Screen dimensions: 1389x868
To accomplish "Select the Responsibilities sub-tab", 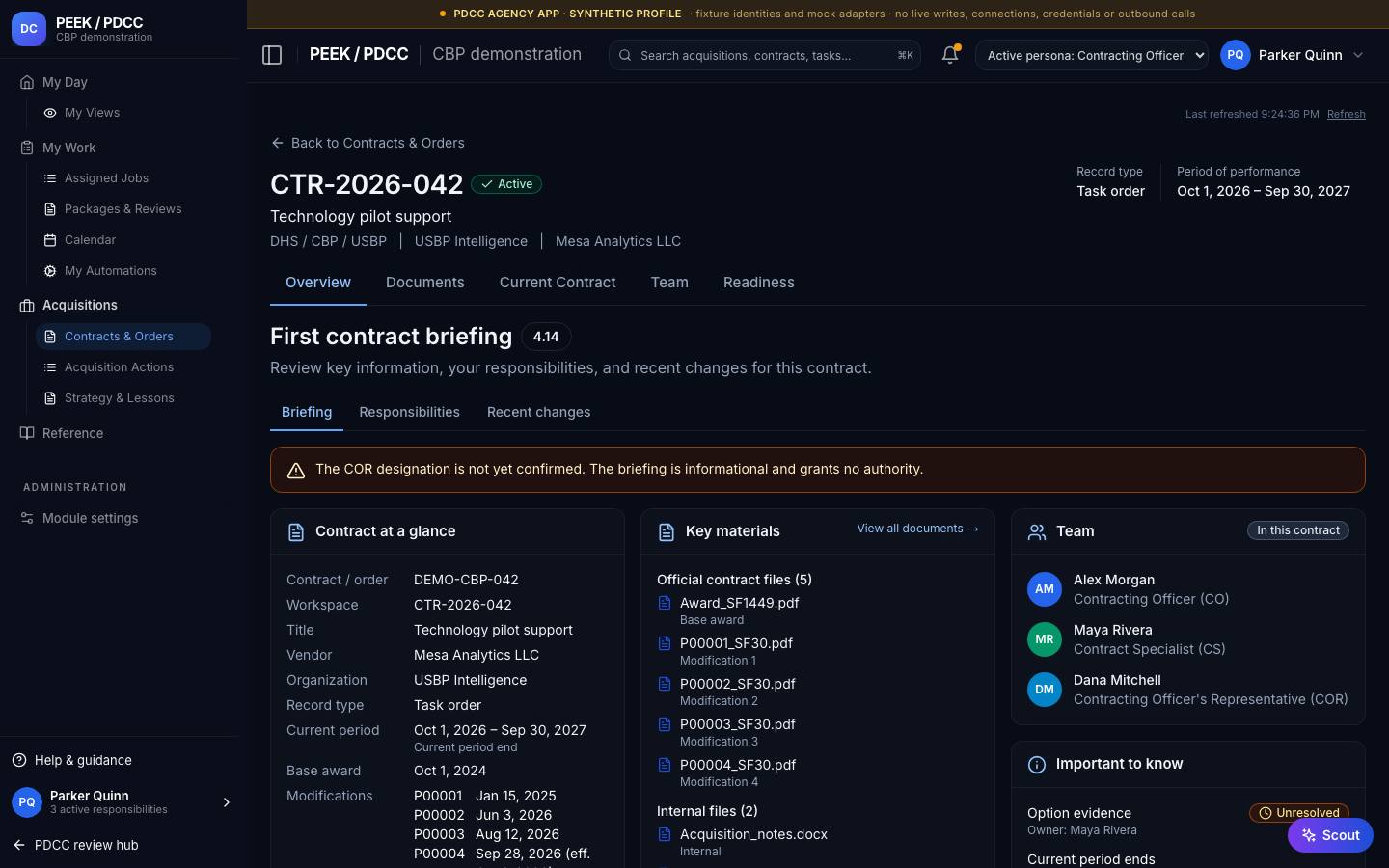I will [x=409, y=412].
